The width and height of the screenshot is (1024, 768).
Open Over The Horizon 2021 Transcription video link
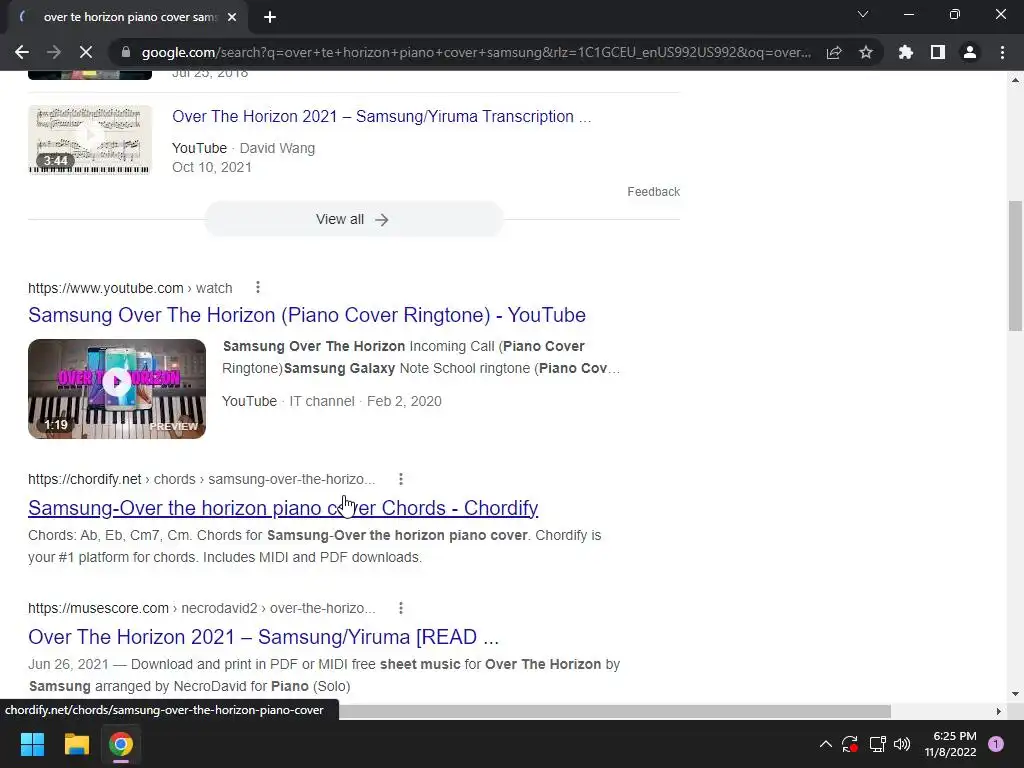pos(381,116)
